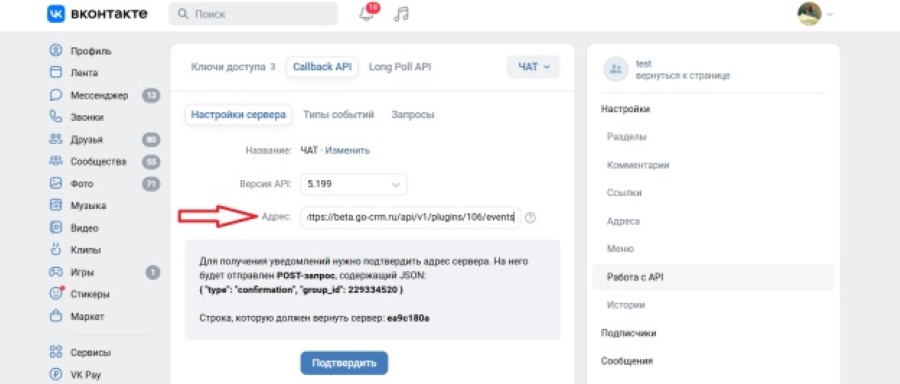
Task: Click the Сообщества label in sidebar
Action: click(x=98, y=161)
